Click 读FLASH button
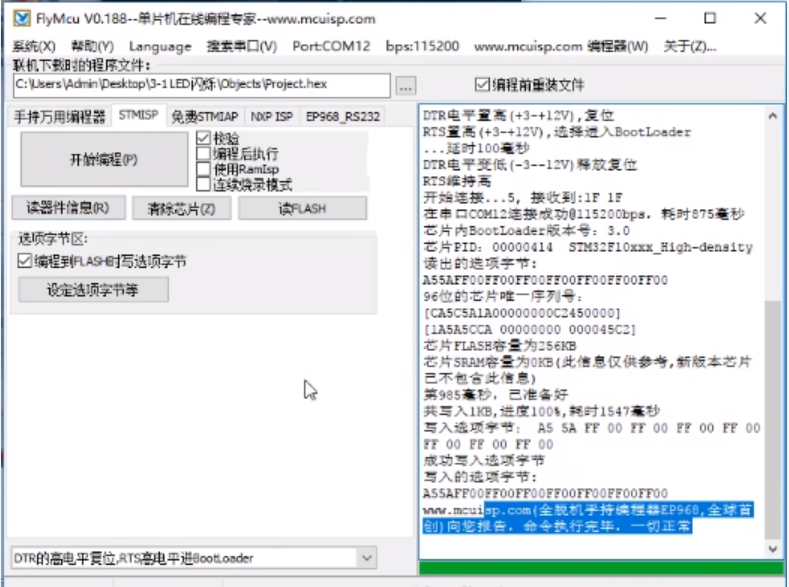789x587 pixels. click(302, 208)
